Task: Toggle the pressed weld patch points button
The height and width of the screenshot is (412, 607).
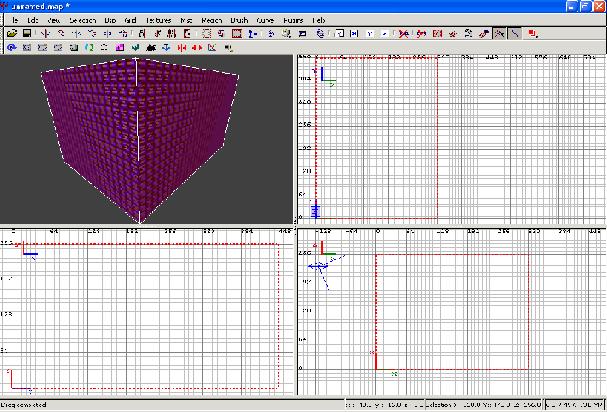Action: 499,34
